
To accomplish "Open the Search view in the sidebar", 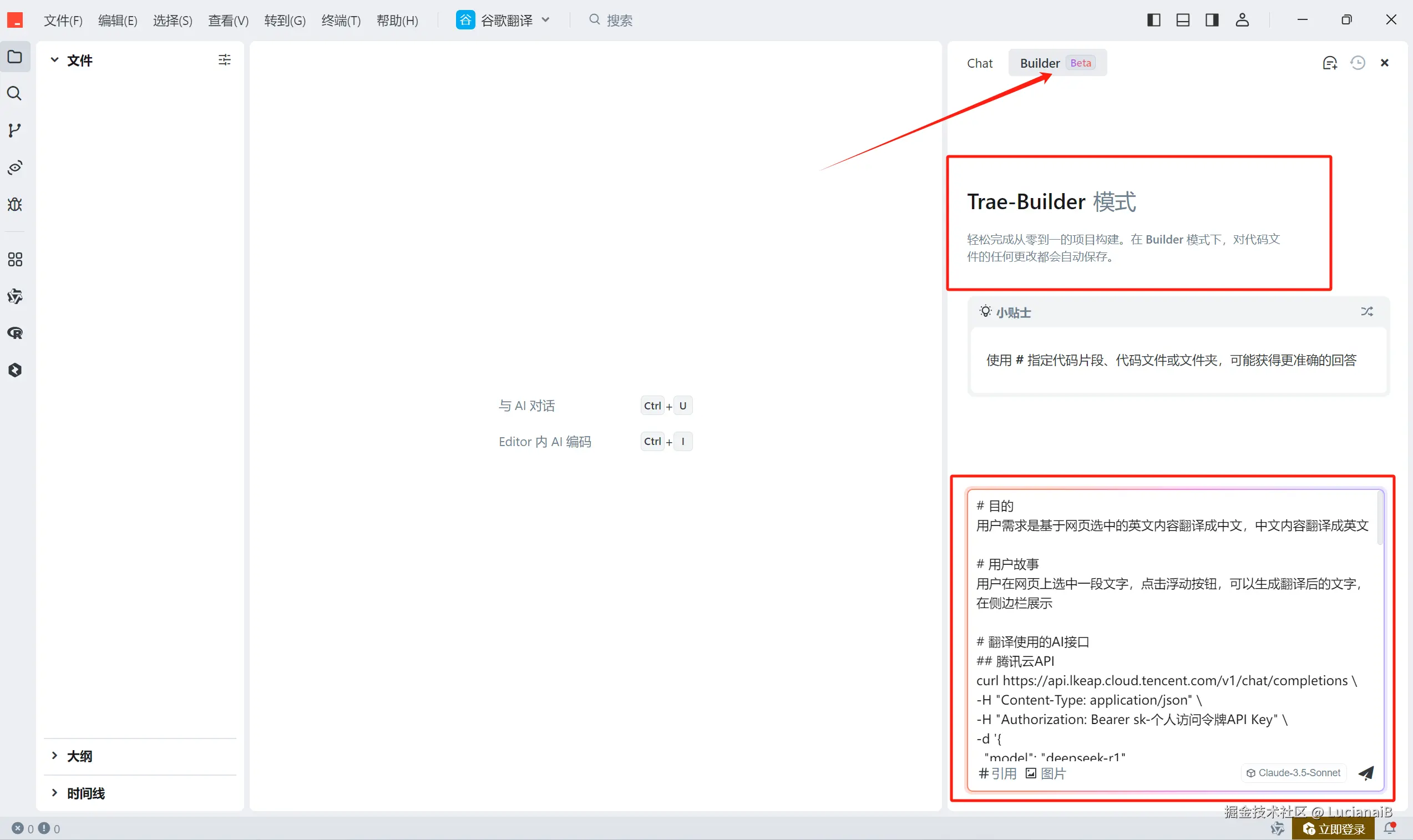I will 15,93.
